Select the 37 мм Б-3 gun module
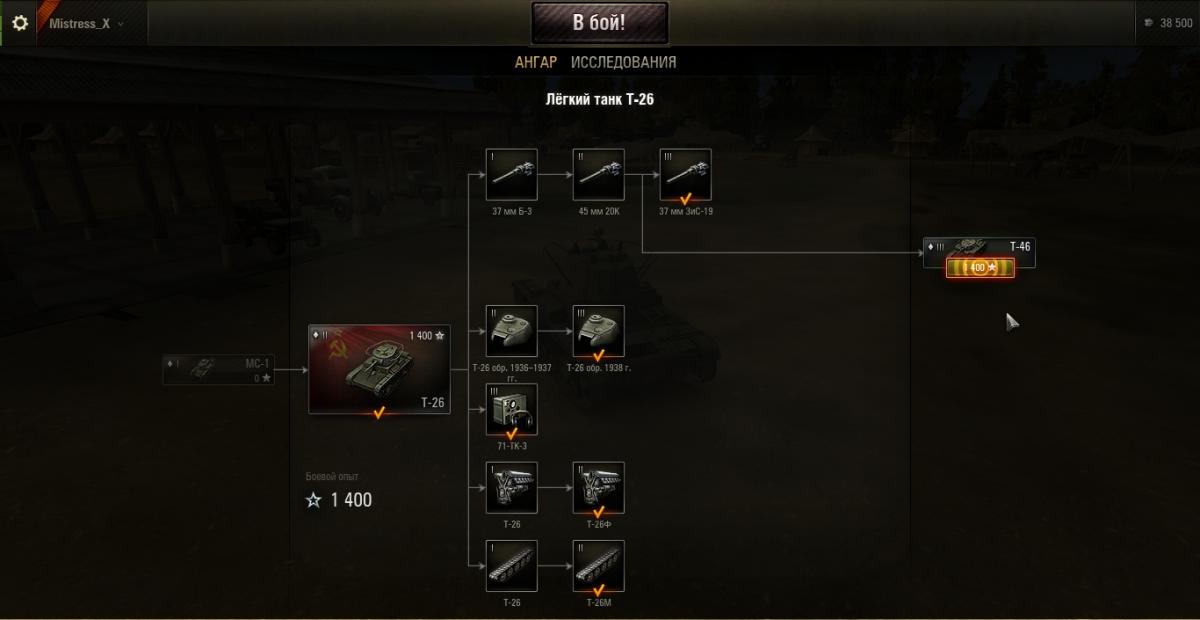The height and width of the screenshot is (620, 1200). point(512,175)
